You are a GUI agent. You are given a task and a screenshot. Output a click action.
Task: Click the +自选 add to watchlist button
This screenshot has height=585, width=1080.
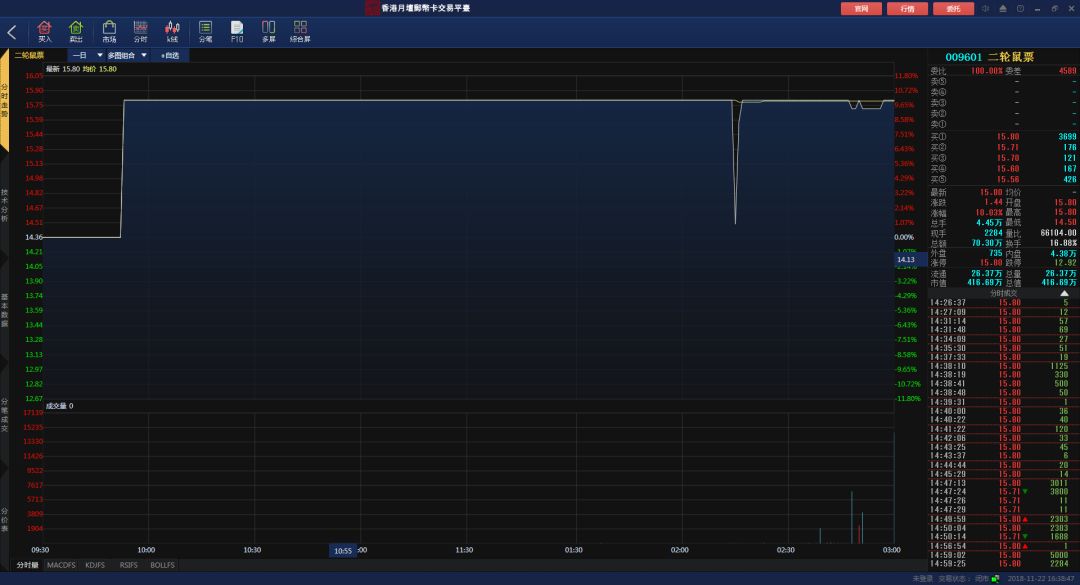point(170,55)
